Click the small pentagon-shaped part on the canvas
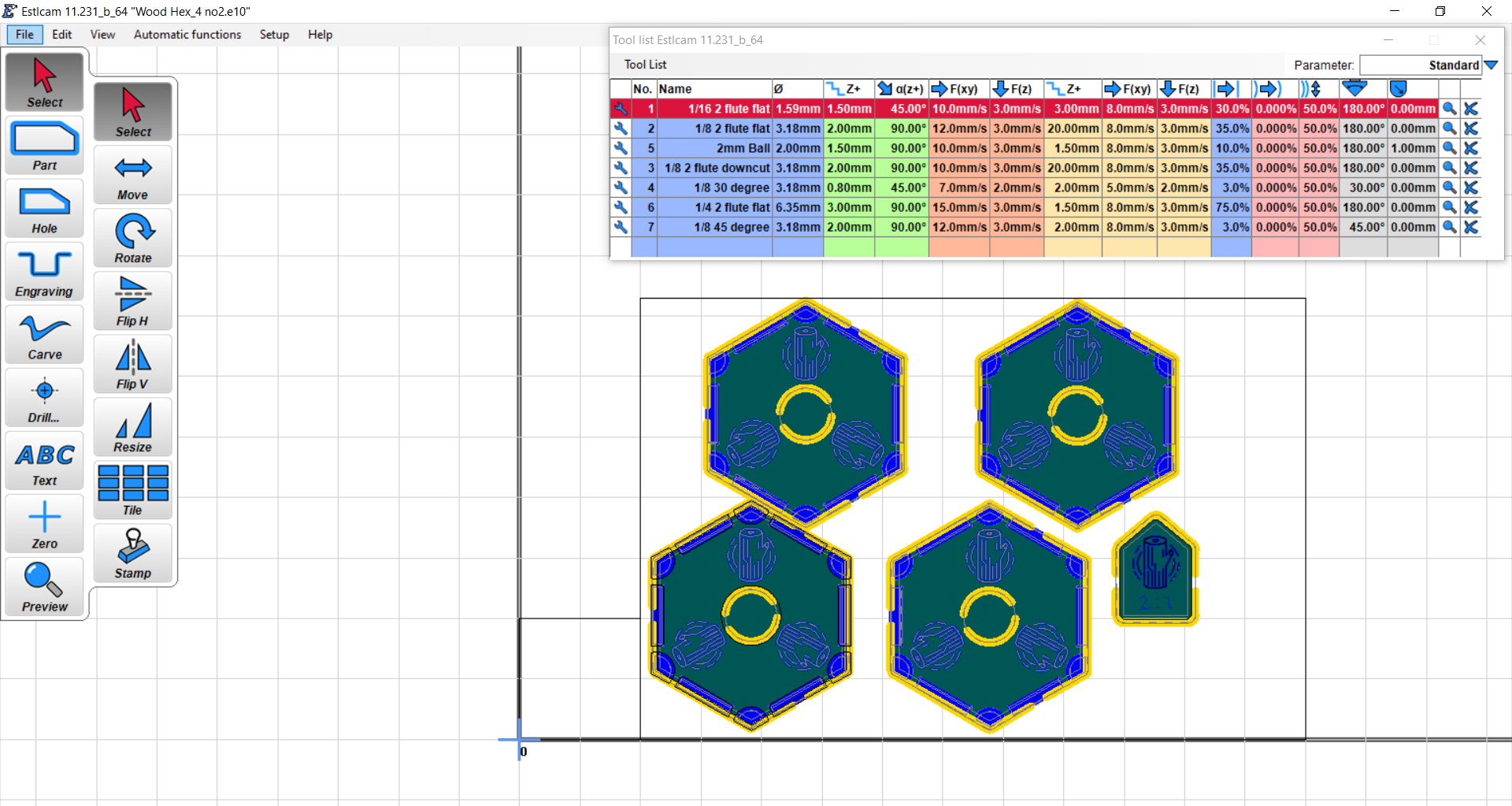The width and height of the screenshot is (1512, 806). coord(1155,570)
